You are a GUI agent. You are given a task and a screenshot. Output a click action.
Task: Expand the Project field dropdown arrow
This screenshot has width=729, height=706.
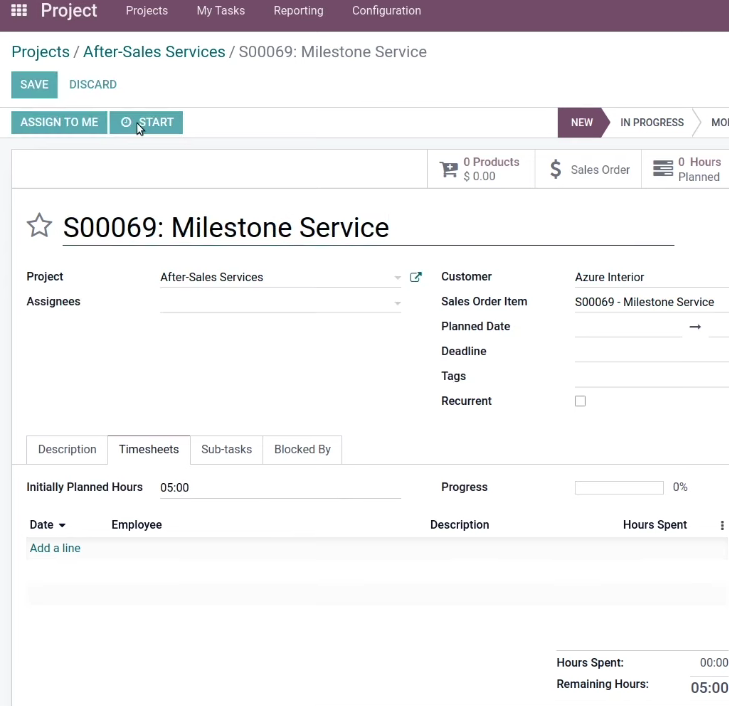397,277
